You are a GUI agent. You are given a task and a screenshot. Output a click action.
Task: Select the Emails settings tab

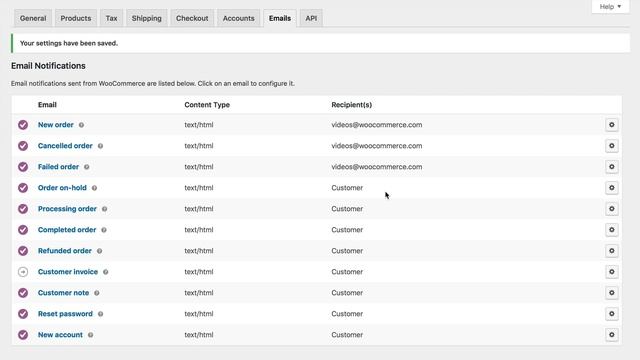[280, 18]
